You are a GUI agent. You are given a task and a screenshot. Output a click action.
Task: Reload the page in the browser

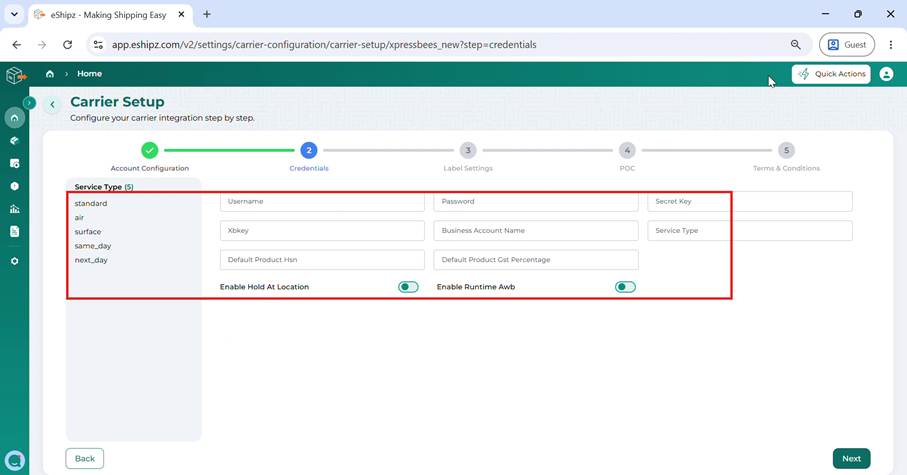tap(68, 45)
